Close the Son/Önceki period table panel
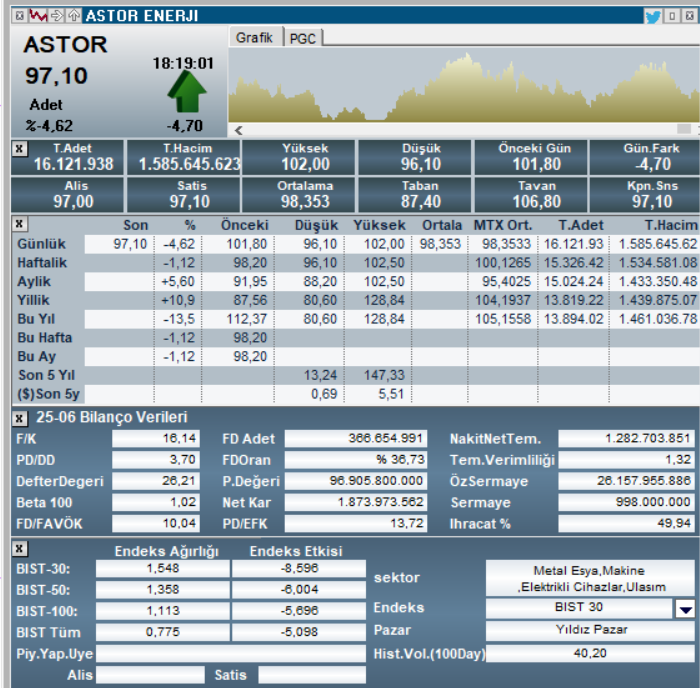Screen dimensions: 700x688 tap(19, 224)
